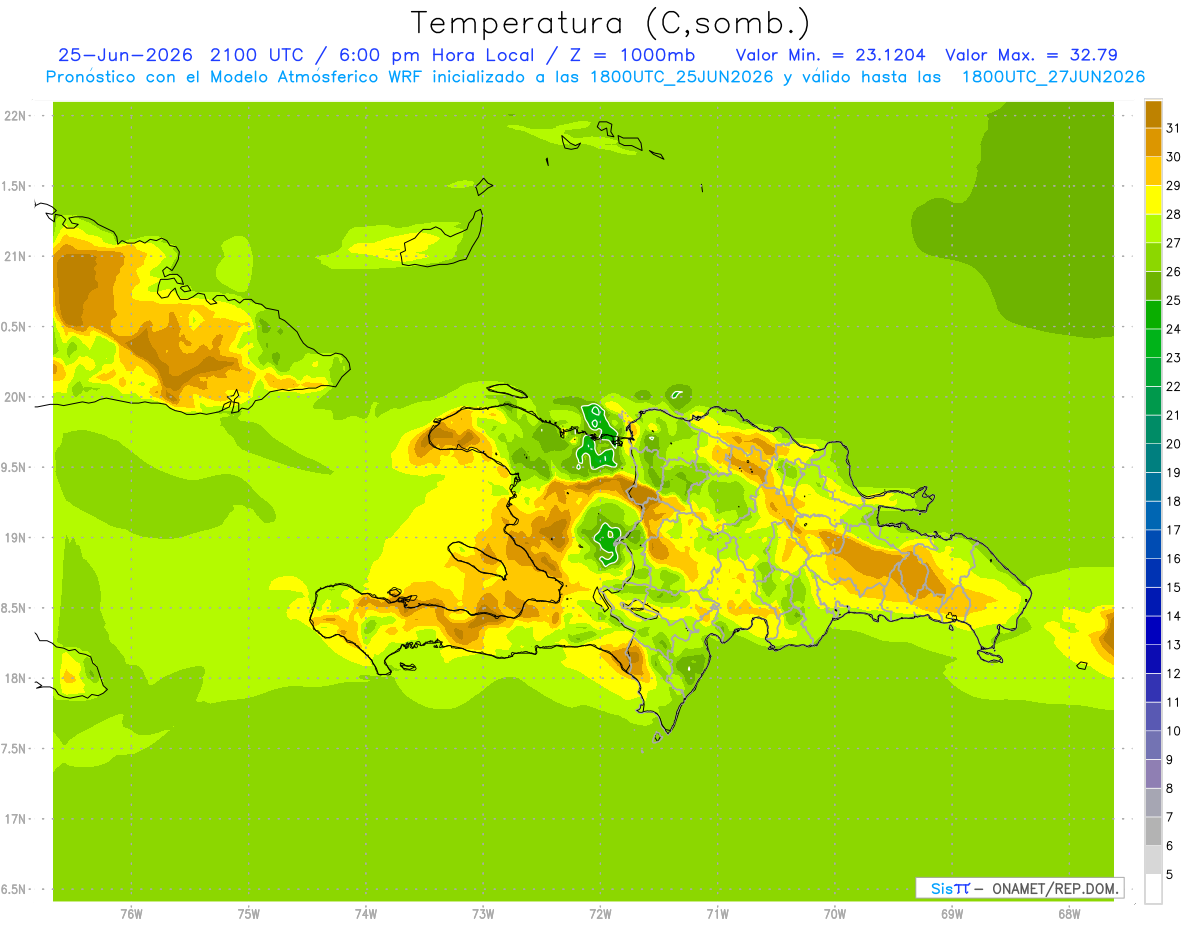Click the purple legend swatch between 8 and 9
This screenshot has height=927, width=1200.
tap(1153, 774)
